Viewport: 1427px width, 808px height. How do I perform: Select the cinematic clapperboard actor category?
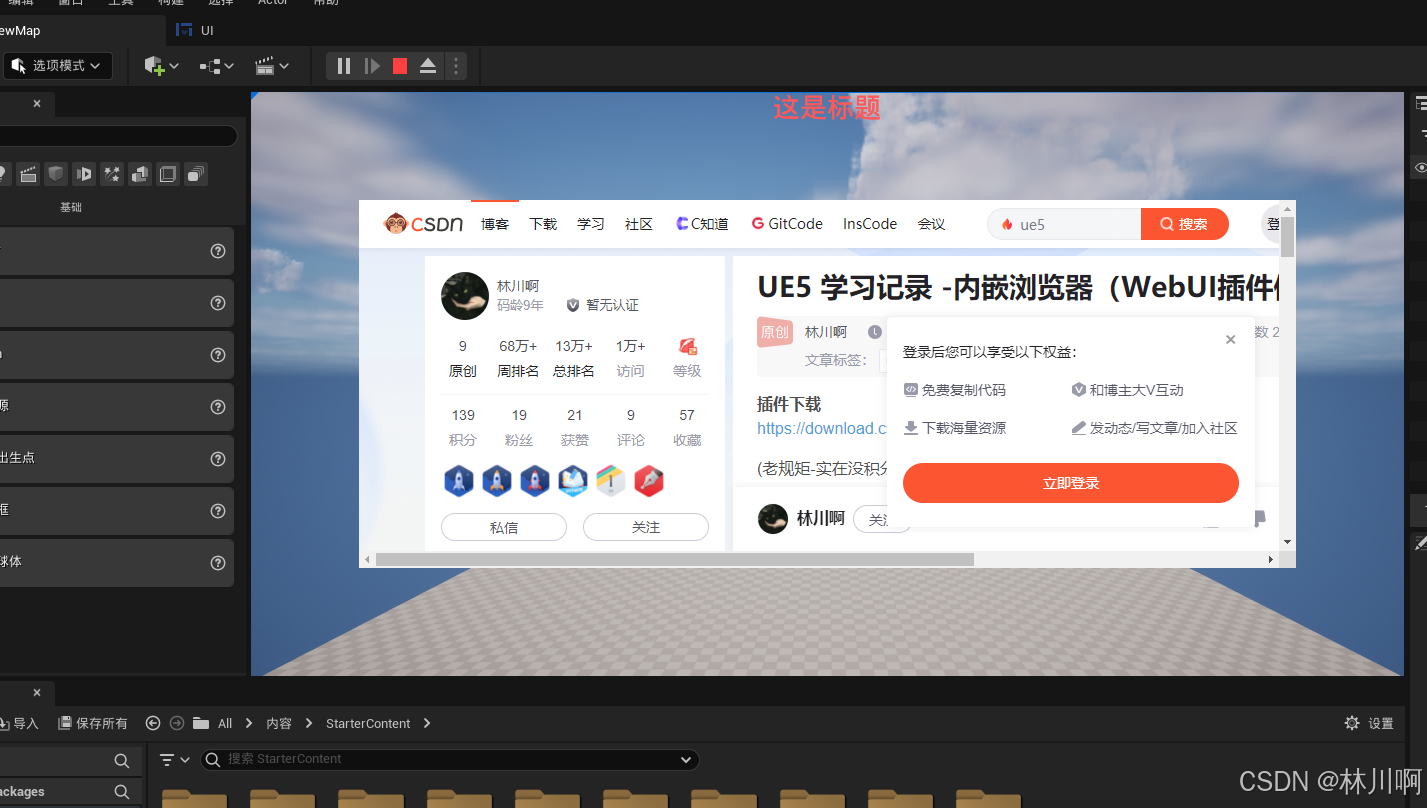coord(28,174)
